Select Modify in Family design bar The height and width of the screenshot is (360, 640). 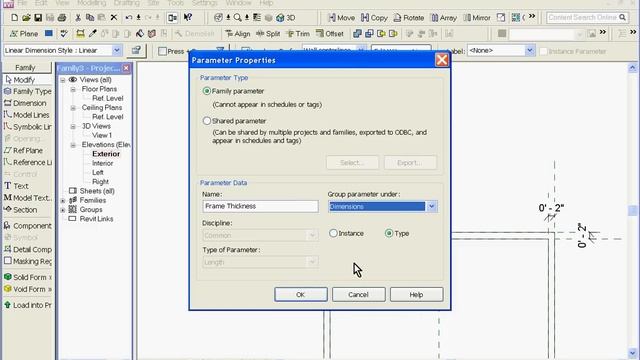[x=27, y=80]
